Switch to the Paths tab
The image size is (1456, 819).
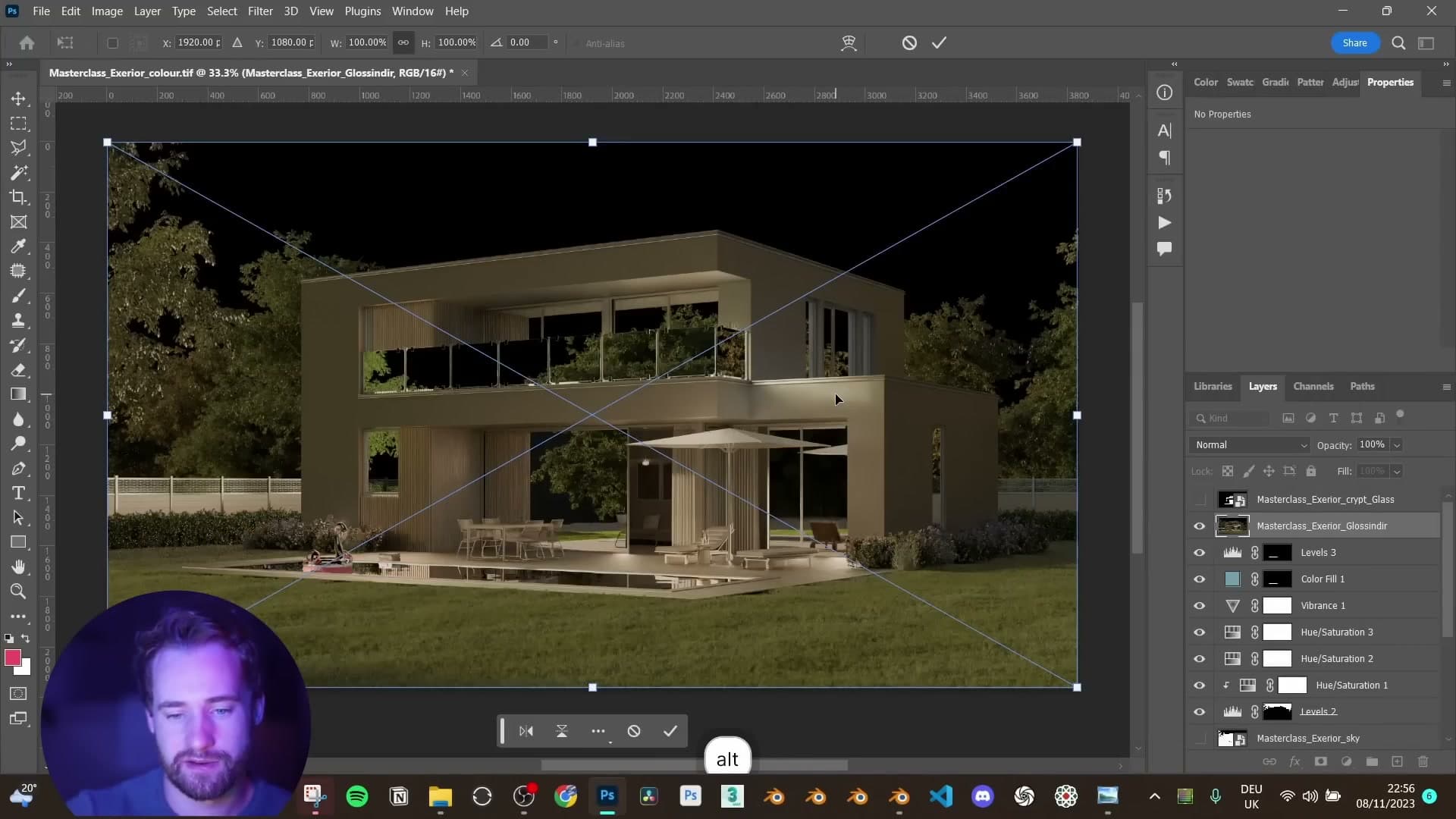[1362, 387]
